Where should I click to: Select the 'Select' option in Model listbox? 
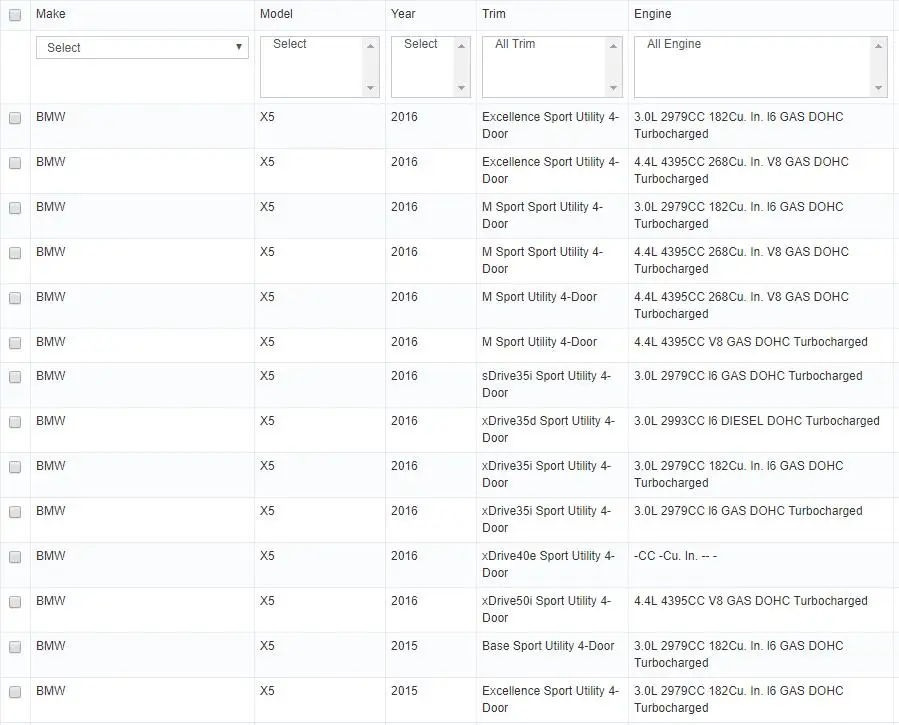tap(290, 44)
